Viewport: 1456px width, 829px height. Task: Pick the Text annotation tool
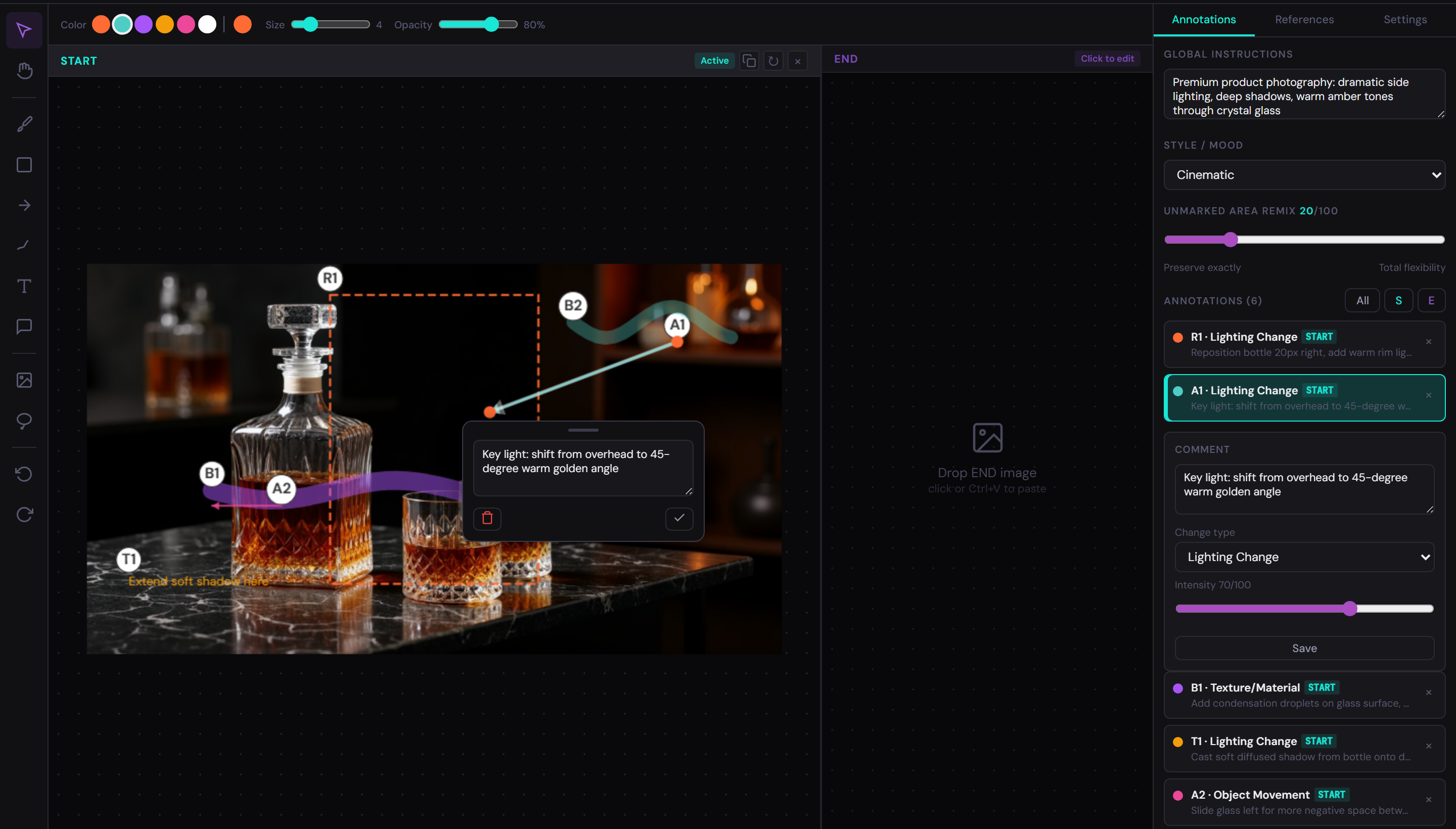point(24,287)
